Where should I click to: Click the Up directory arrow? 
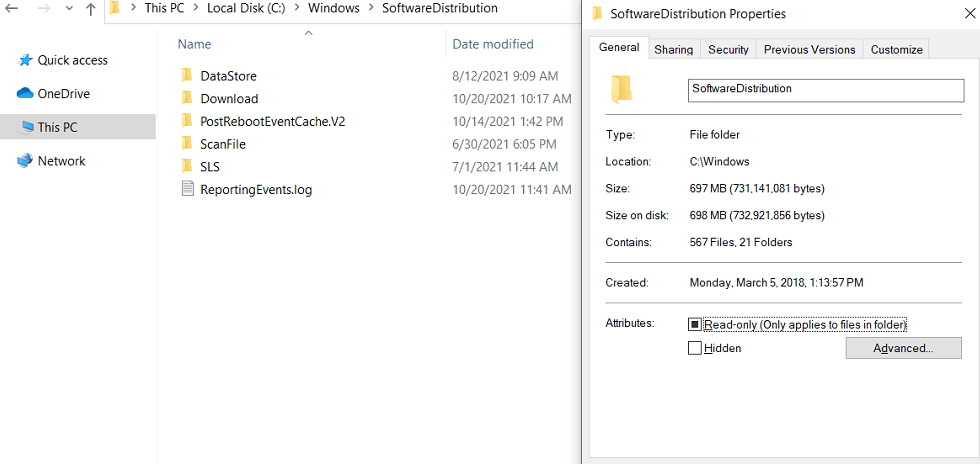pos(91,9)
